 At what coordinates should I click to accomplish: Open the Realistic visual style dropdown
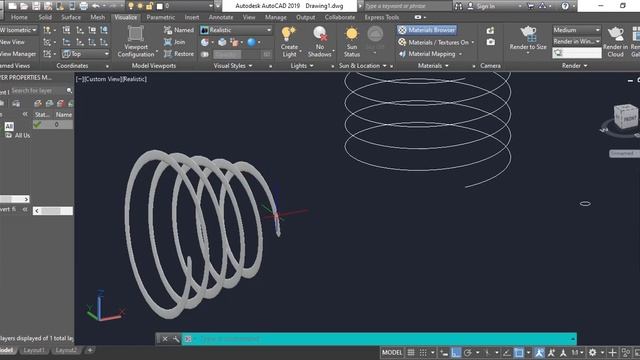point(236,30)
